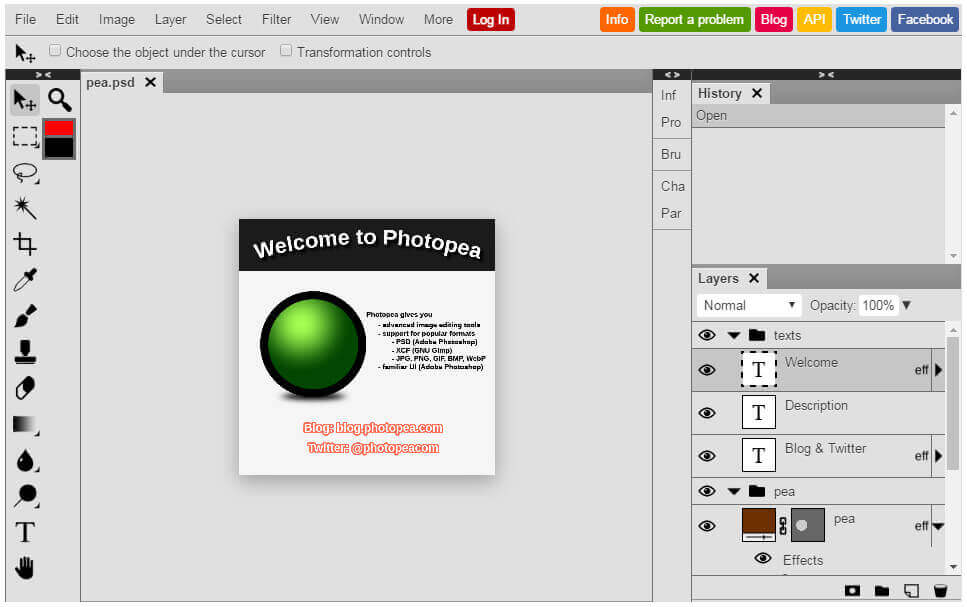The width and height of the screenshot is (967, 607).
Task: Select the Eraser tool
Action: [25, 388]
